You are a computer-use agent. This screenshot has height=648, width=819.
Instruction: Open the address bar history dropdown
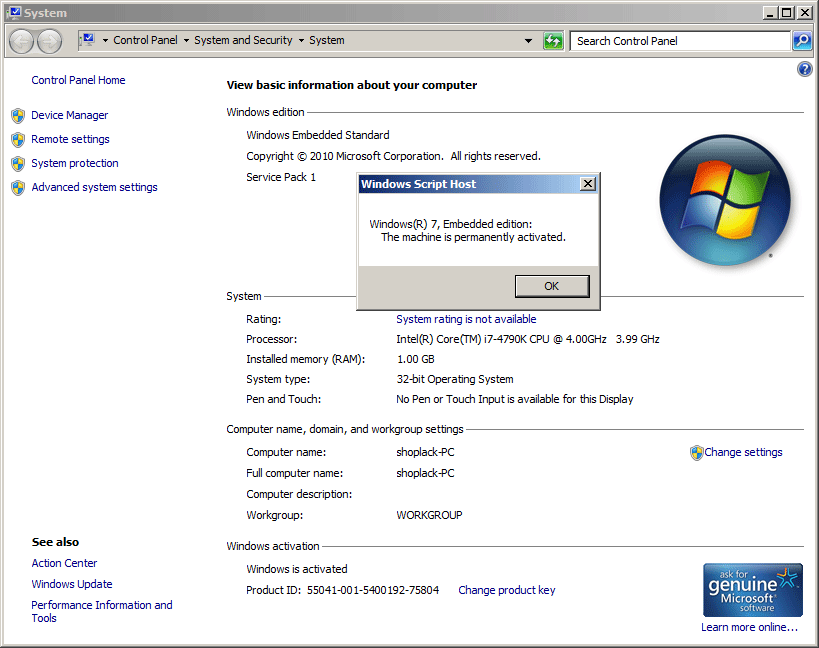[529, 41]
